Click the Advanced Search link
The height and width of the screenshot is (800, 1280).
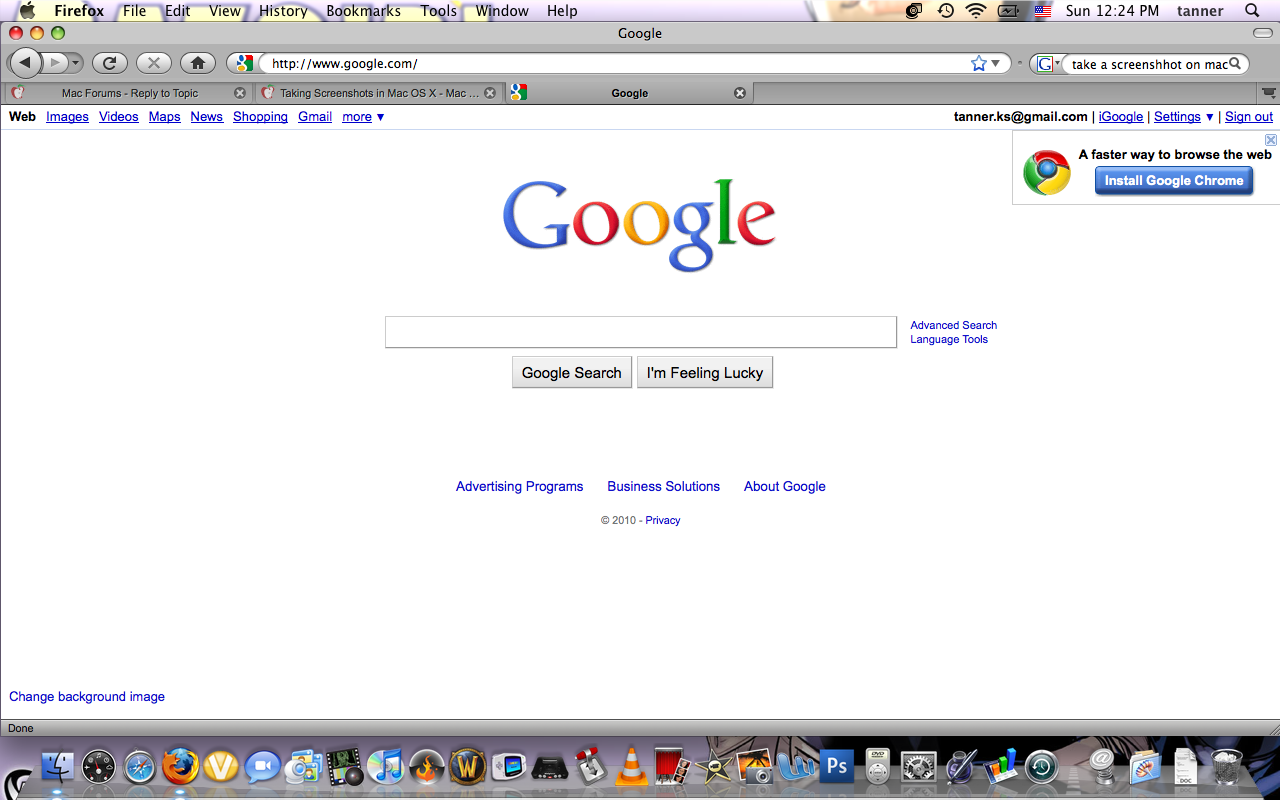click(x=953, y=325)
